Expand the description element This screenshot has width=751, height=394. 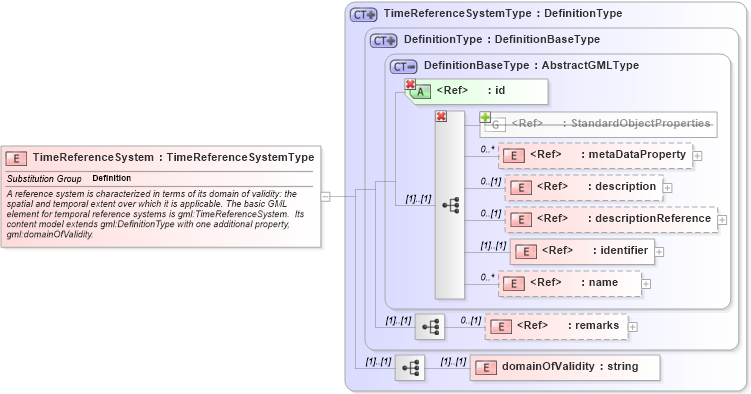coord(668,188)
